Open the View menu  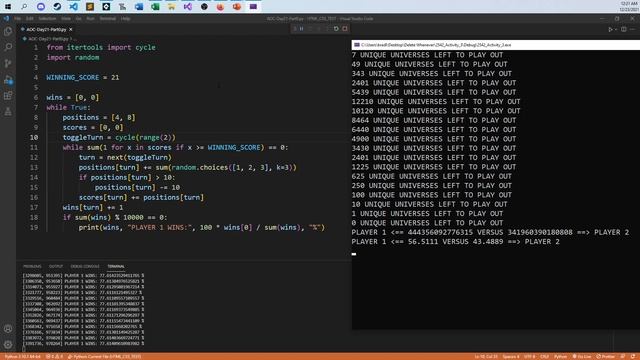click(66, 18)
